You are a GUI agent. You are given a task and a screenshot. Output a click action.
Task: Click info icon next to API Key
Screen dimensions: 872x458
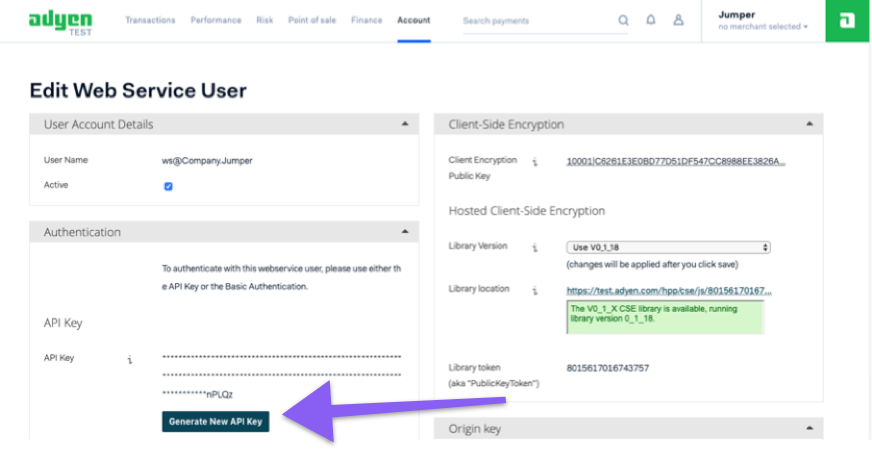click(x=130, y=360)
